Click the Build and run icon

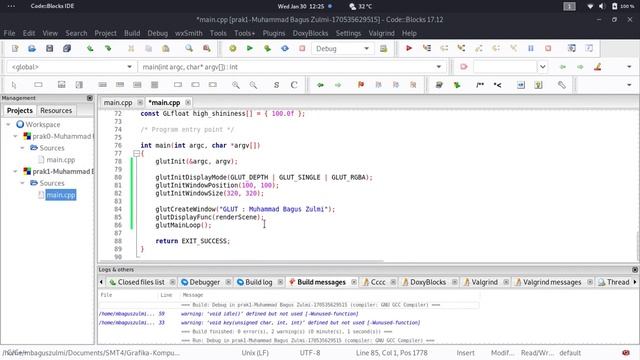267,49
